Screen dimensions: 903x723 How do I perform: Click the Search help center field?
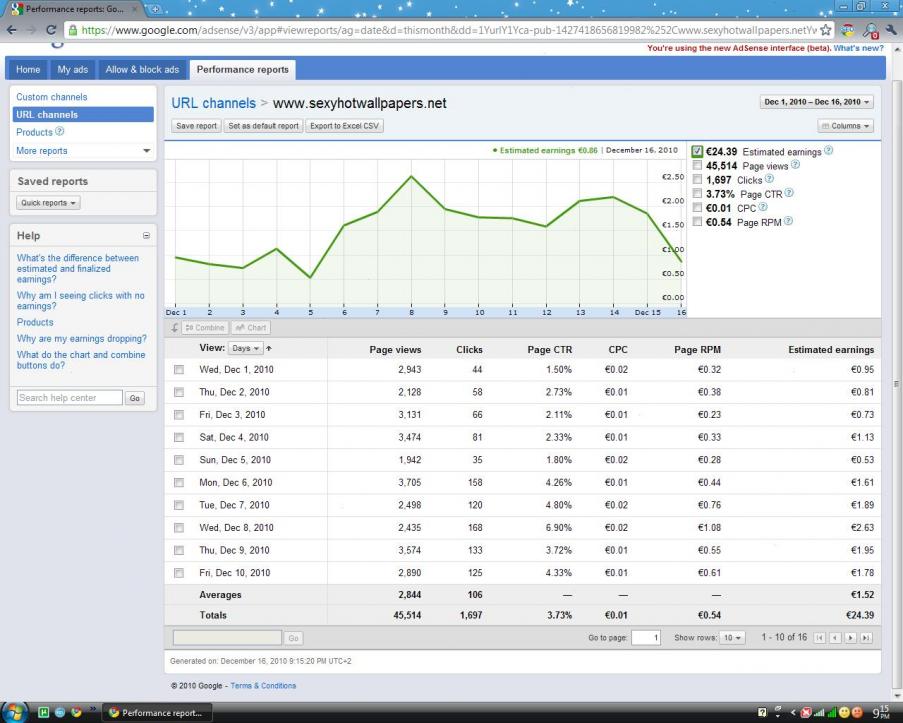pos(69,398)
